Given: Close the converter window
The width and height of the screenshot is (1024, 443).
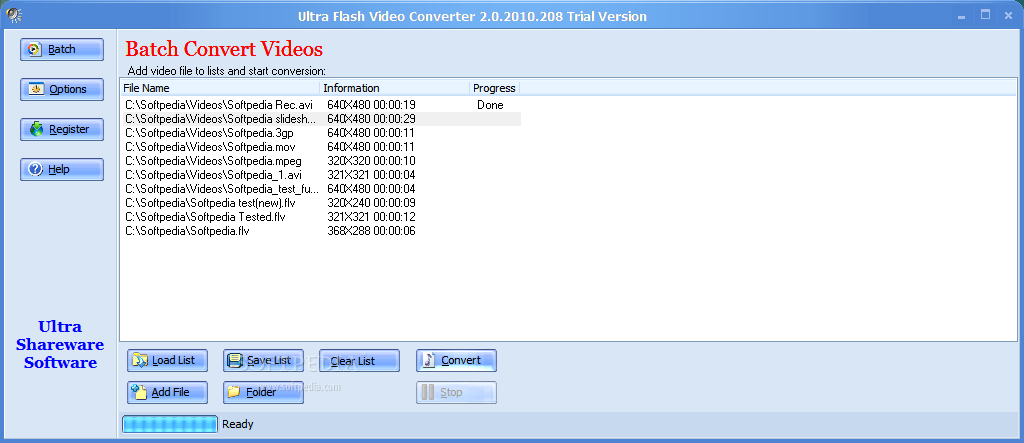Looking at the screenshot, I should (1008, 16).
